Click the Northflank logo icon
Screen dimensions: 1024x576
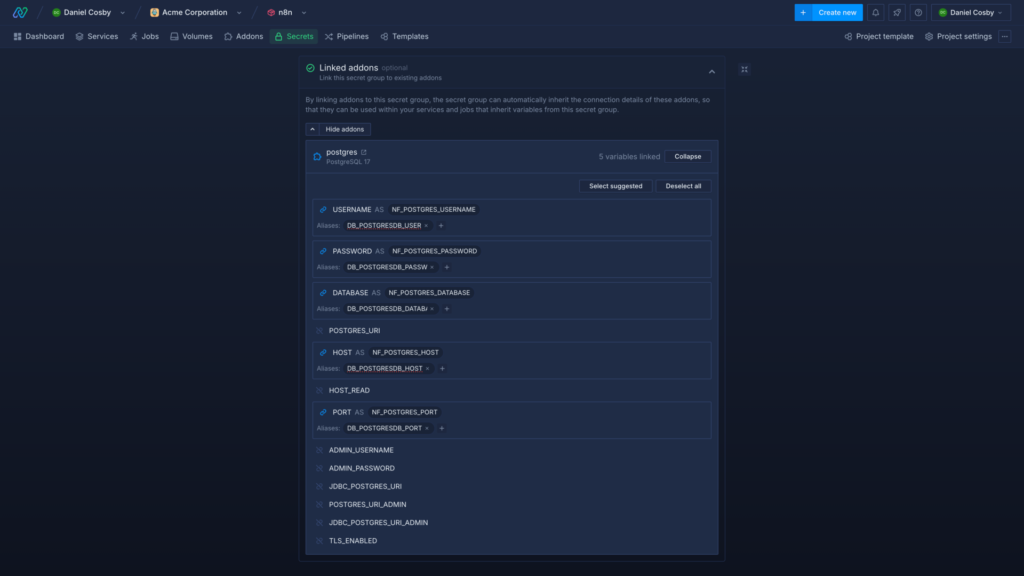[x=20, y=13]
